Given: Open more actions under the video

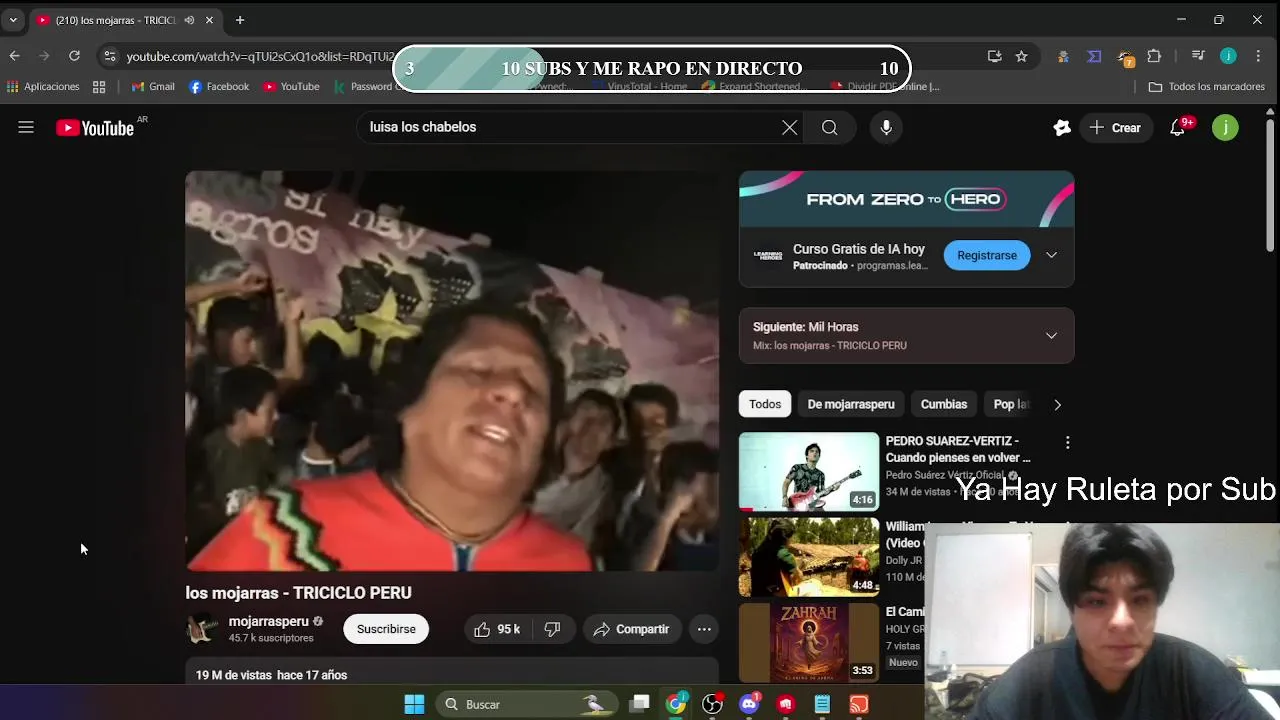Looking at the screenshot, I should click(x=704, y=629).
